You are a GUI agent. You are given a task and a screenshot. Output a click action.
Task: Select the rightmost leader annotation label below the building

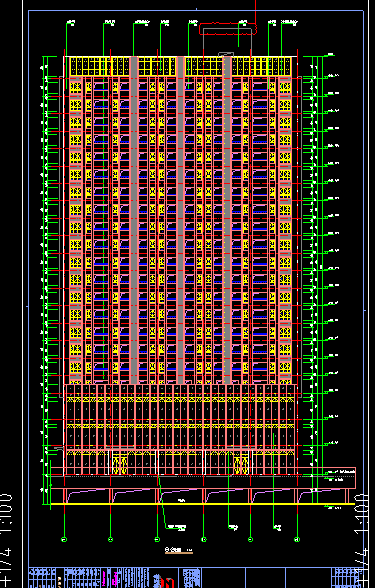[278, 528]
